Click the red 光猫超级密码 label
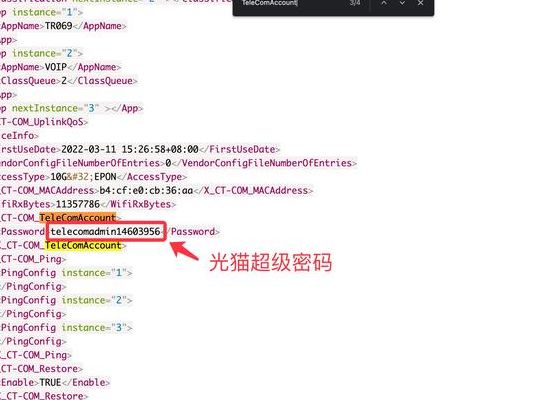The width and height of the screenshot is (555, 400). [271, 263]
